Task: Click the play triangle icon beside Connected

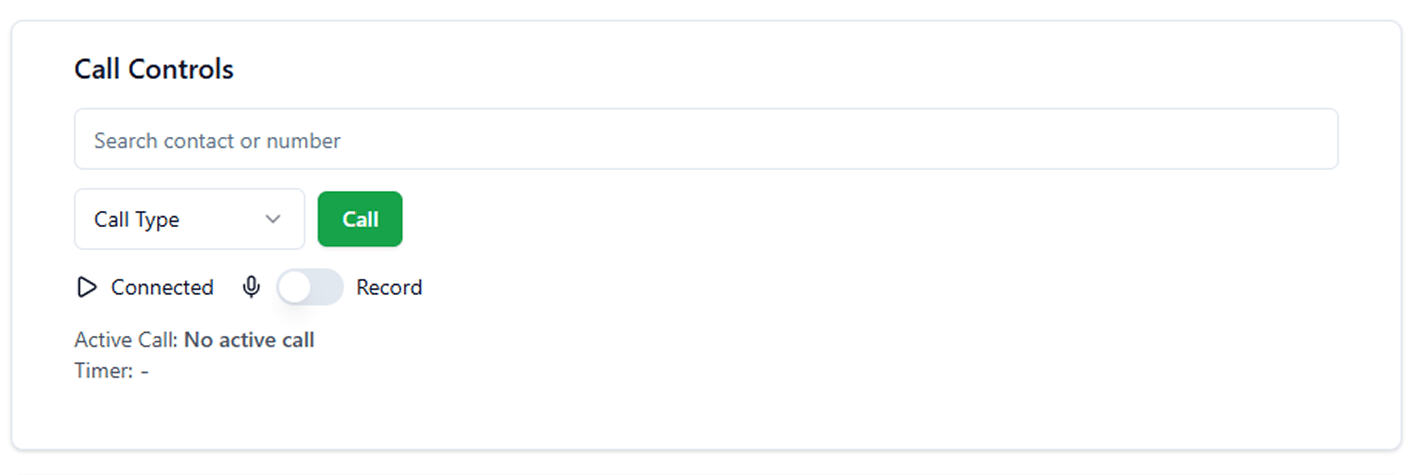Action: coord(87,288)
